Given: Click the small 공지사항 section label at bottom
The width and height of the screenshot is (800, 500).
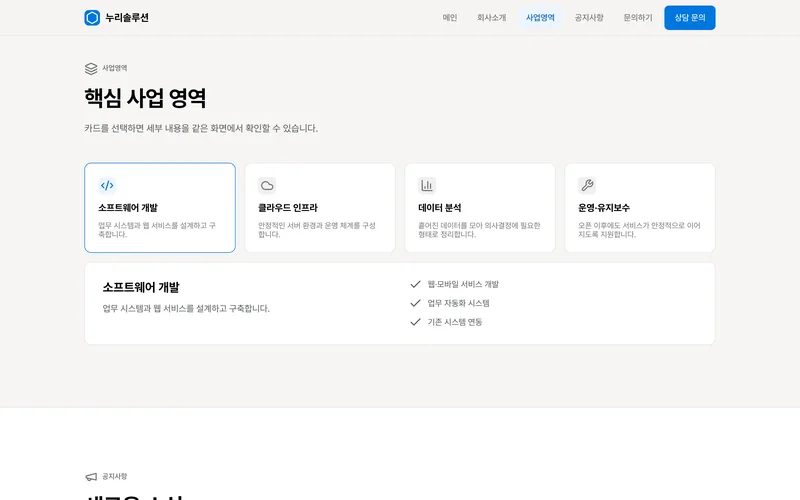Looking at the screenshot, I should [x=115, y=477].
